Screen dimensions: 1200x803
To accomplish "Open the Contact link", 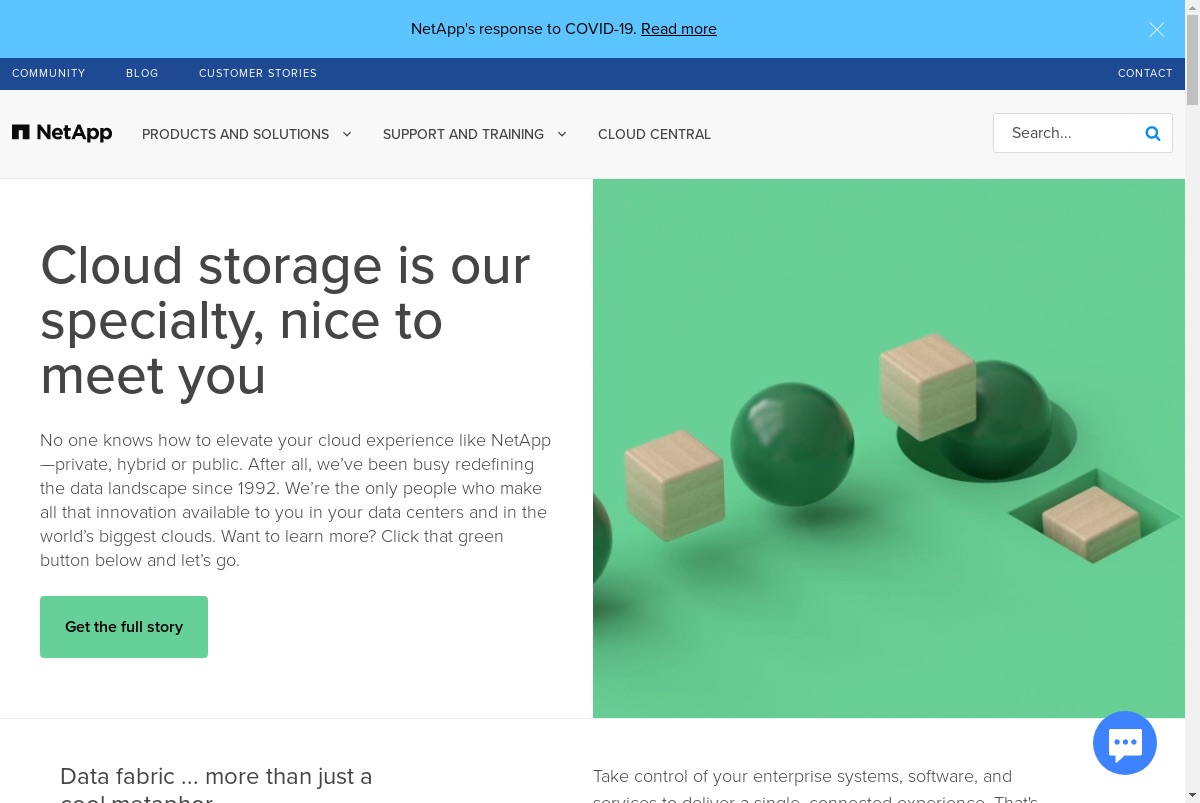I will (x=1145, y=73).
